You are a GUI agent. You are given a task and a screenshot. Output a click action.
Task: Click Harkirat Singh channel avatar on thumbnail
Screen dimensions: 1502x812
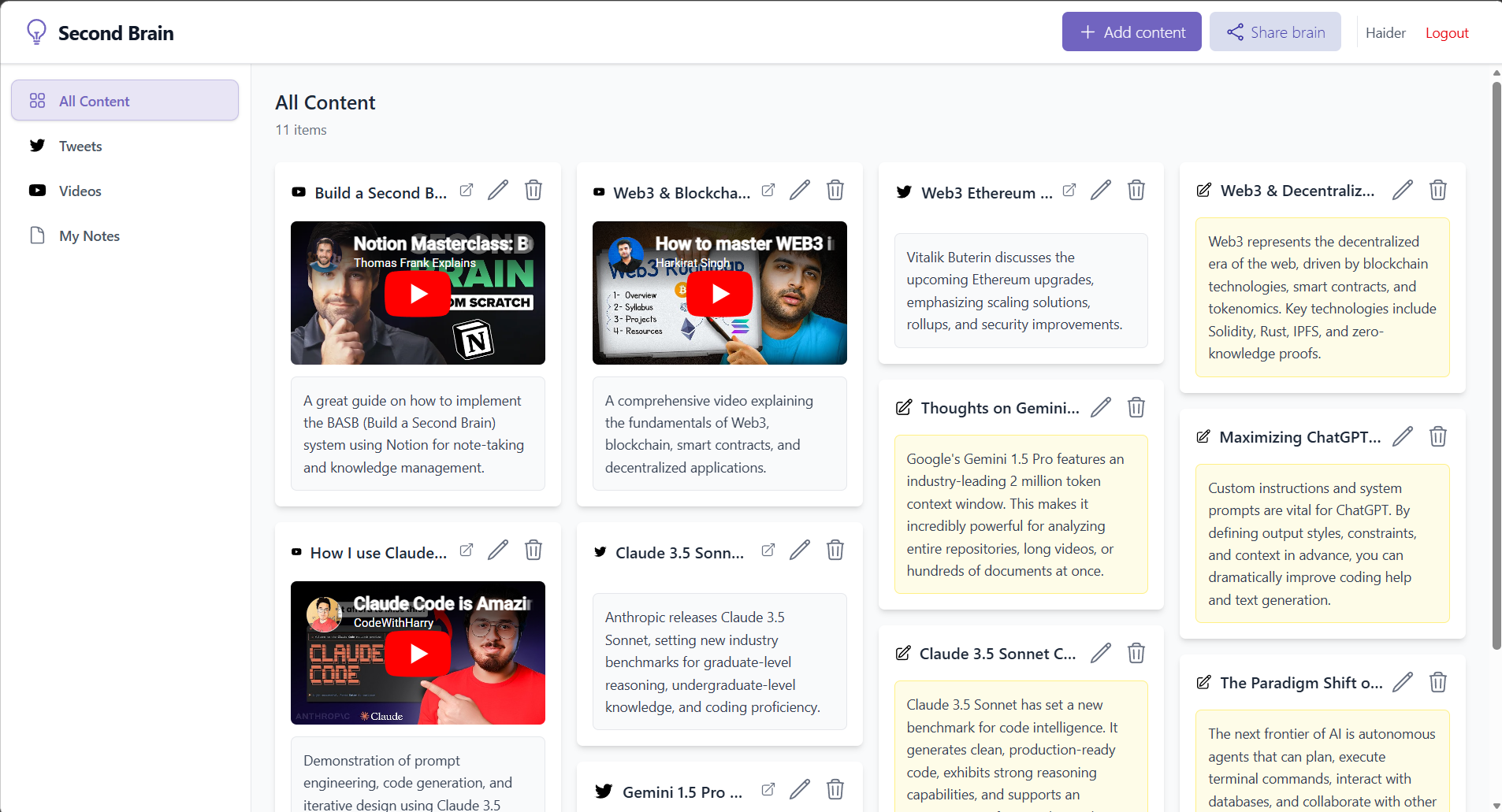[x=626, y=253]
